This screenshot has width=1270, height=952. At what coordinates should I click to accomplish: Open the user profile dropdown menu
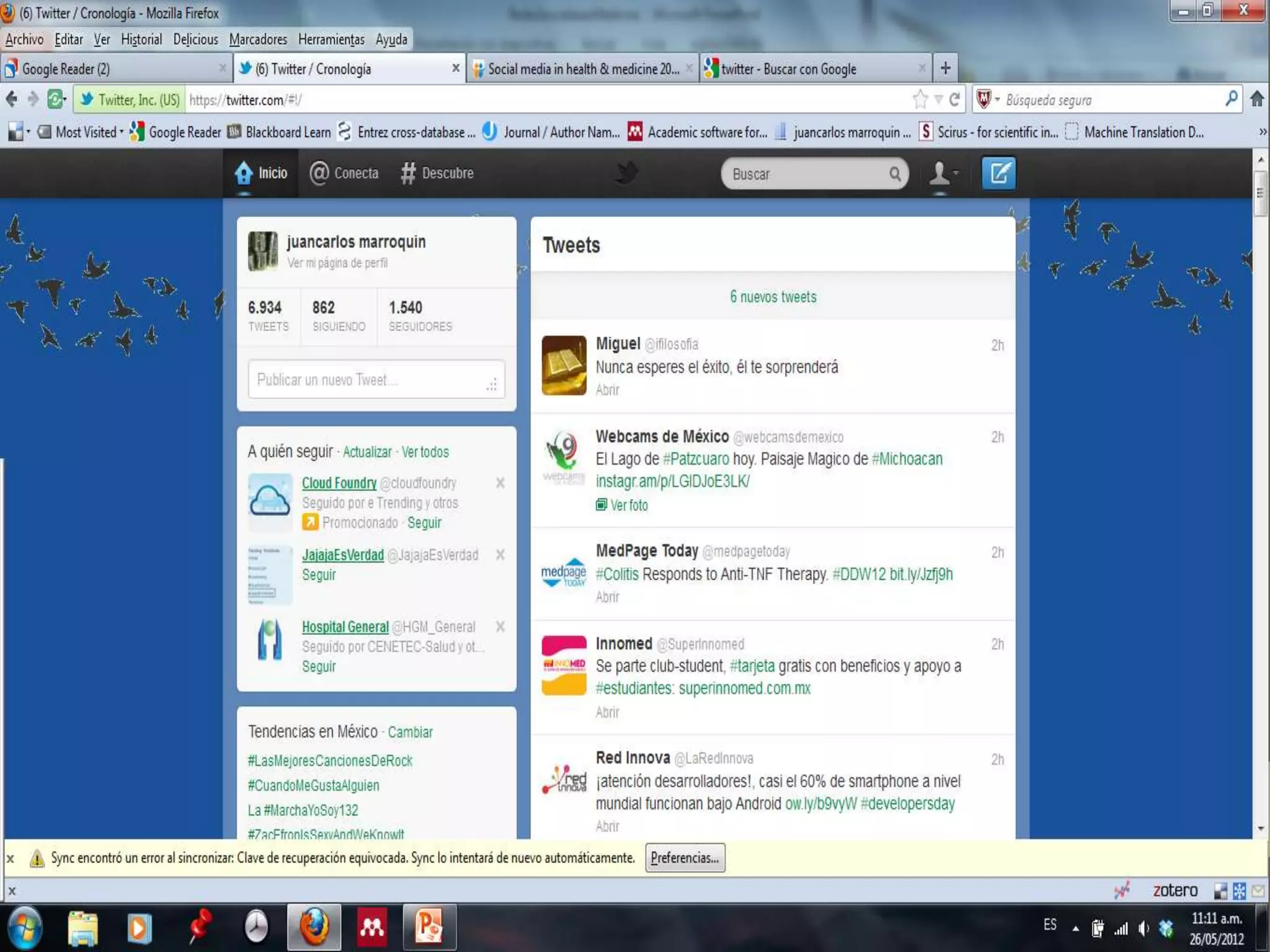[x=943, y=174]
